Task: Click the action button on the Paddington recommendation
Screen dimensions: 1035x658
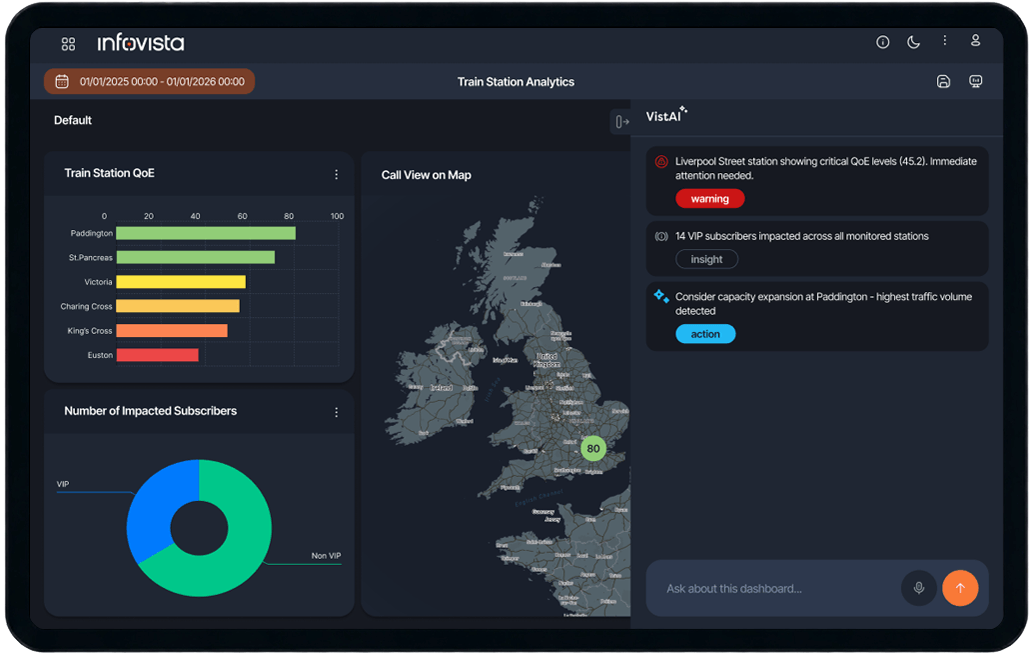Action: (705, 333)
